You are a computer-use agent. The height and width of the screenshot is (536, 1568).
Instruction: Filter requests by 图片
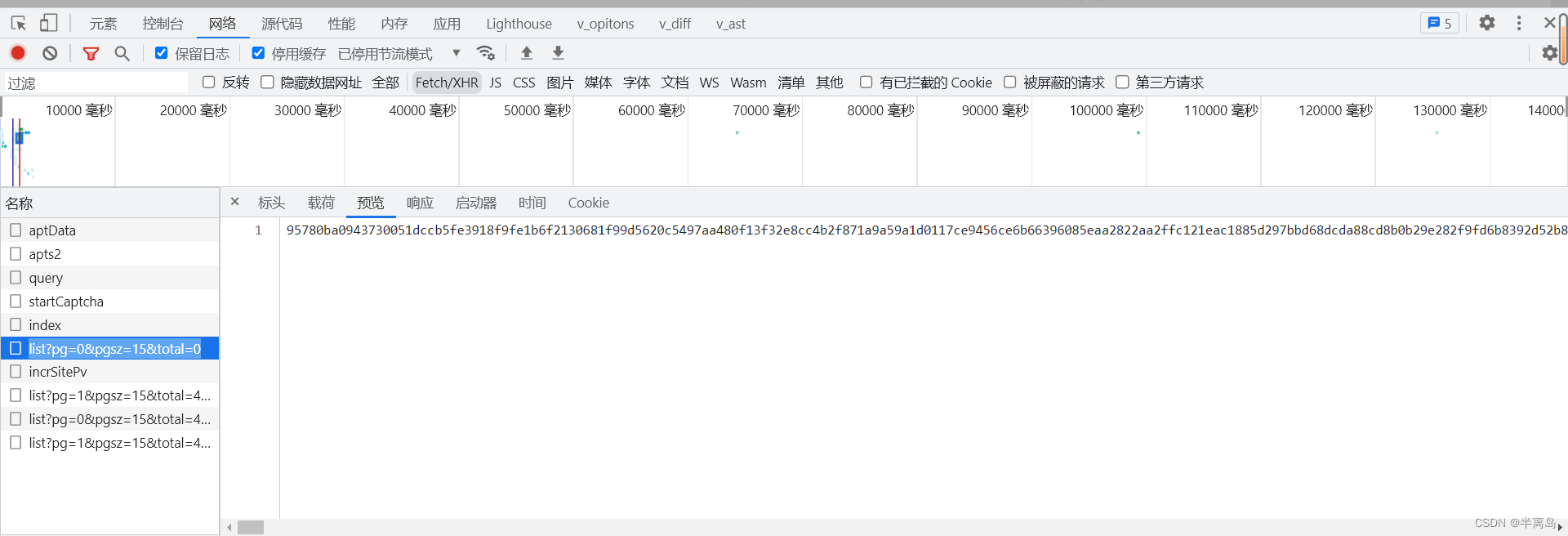pos(559,83)
